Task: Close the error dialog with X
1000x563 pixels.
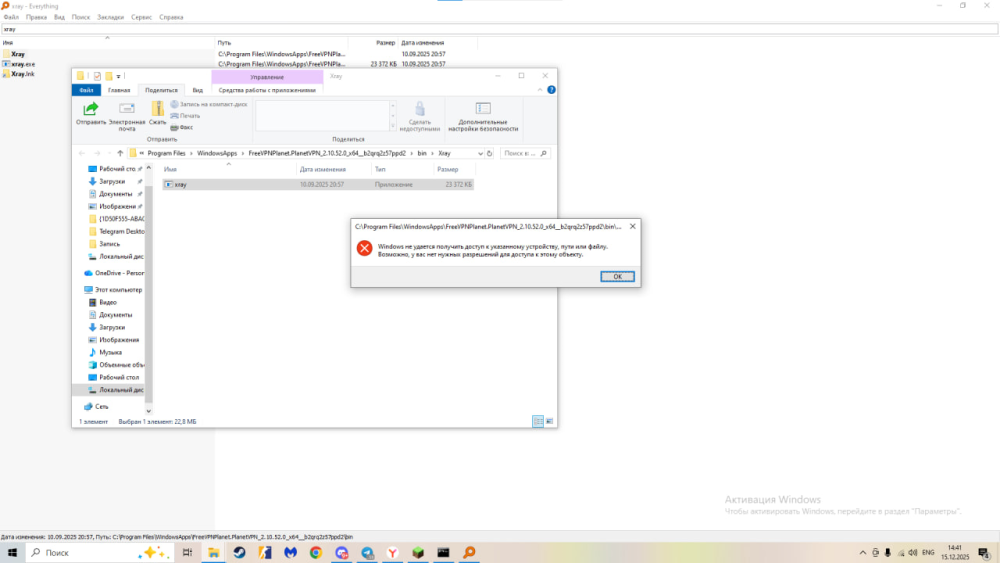Action: click(x=633, y=226)
